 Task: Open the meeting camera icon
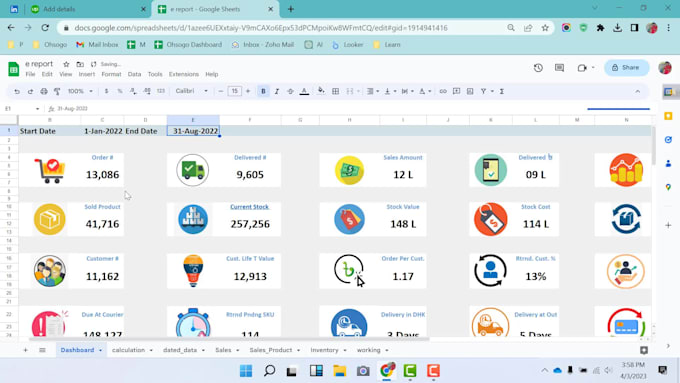coord(582,68)
